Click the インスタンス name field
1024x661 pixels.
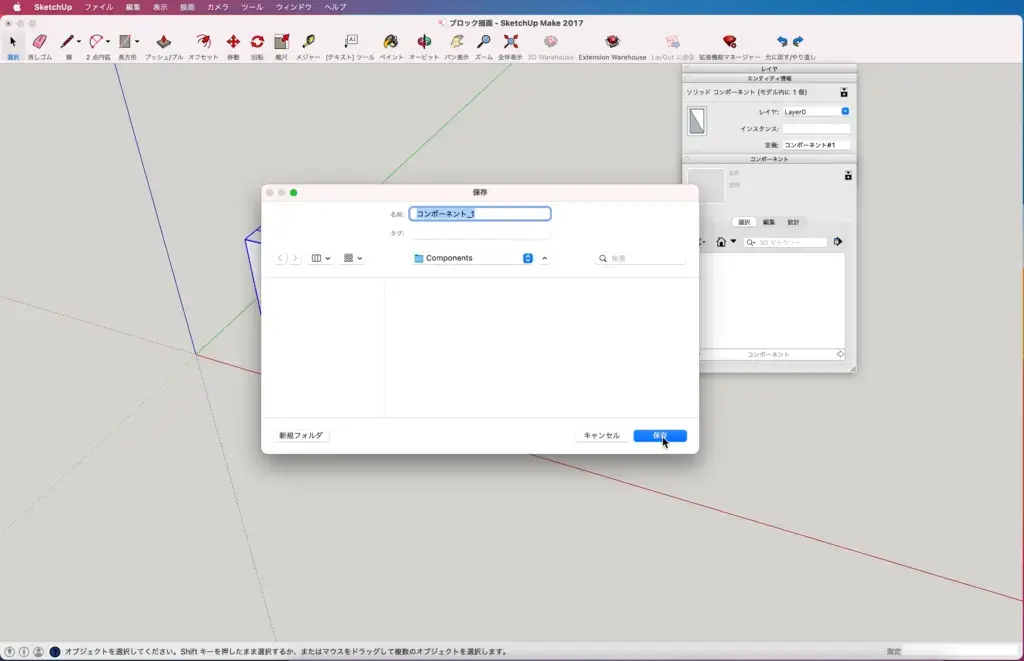point(816,129)
